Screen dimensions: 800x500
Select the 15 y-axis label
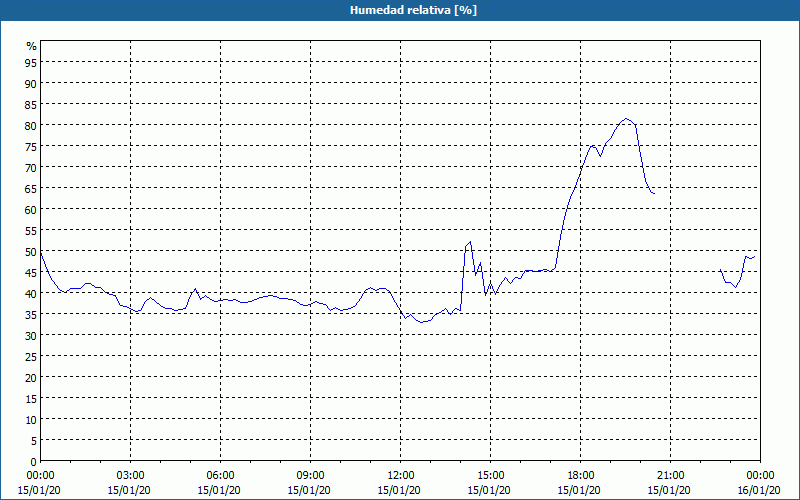coord(31,398)
